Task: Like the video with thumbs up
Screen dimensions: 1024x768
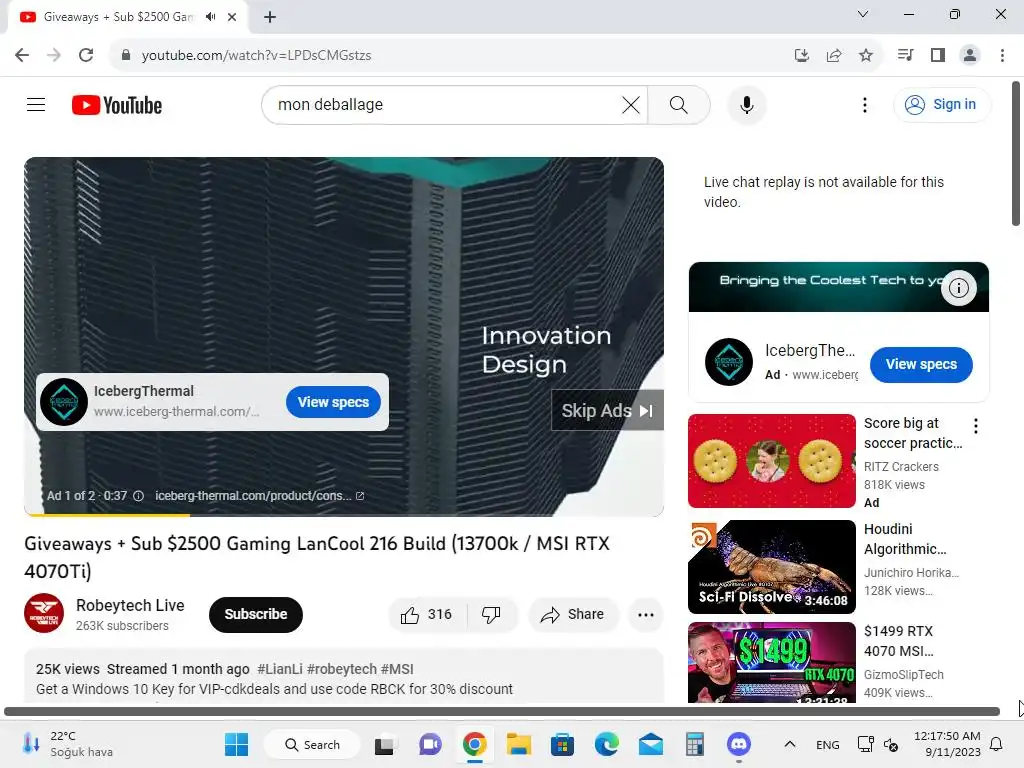Action: tap(428, 615)
